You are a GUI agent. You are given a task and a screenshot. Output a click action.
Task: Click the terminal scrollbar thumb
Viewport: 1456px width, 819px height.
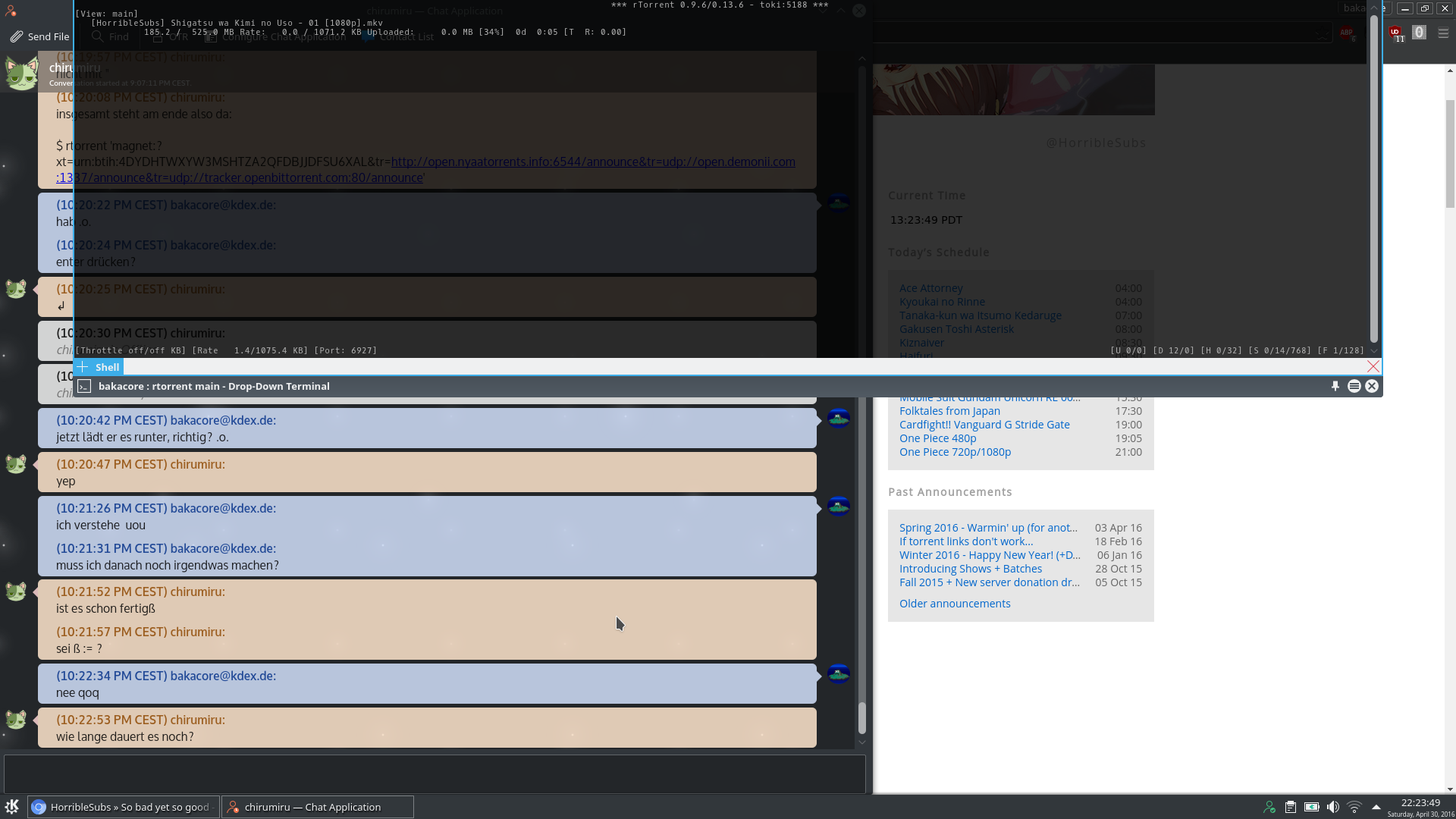click(1373, 178)
